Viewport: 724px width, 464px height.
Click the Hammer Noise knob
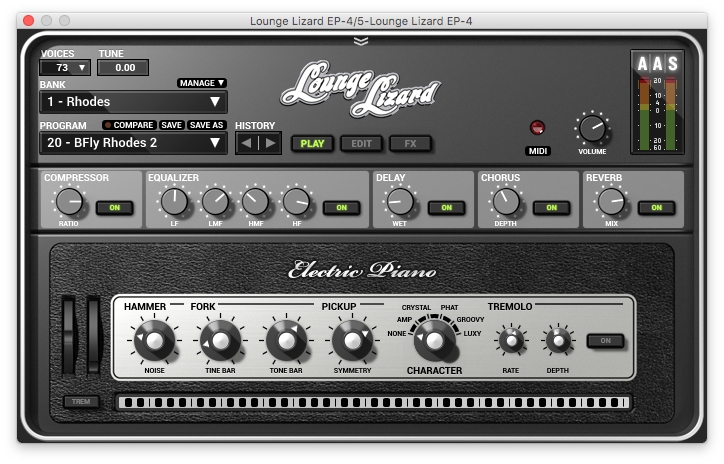[155, 341]
